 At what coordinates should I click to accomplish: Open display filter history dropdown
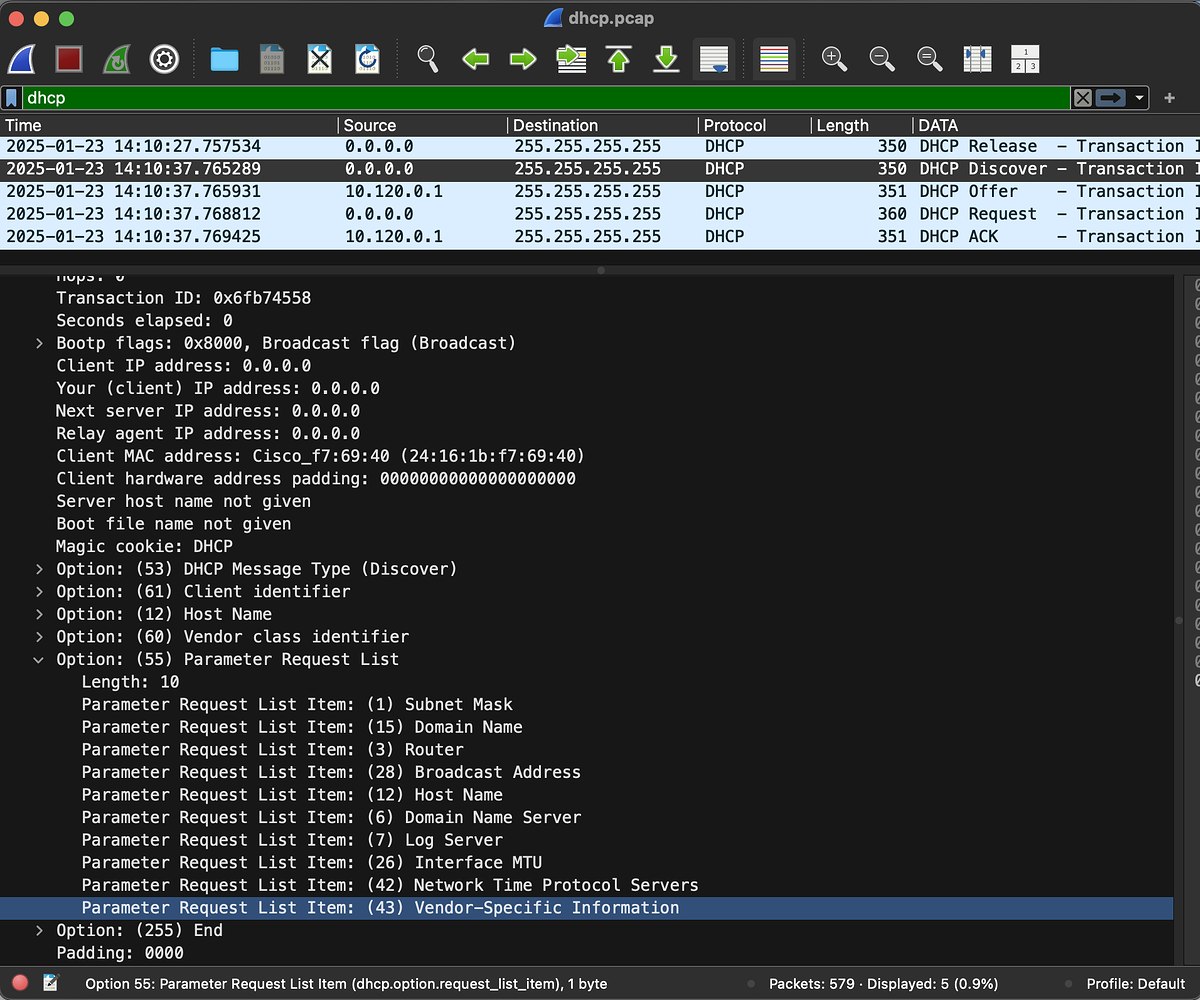1139,98
